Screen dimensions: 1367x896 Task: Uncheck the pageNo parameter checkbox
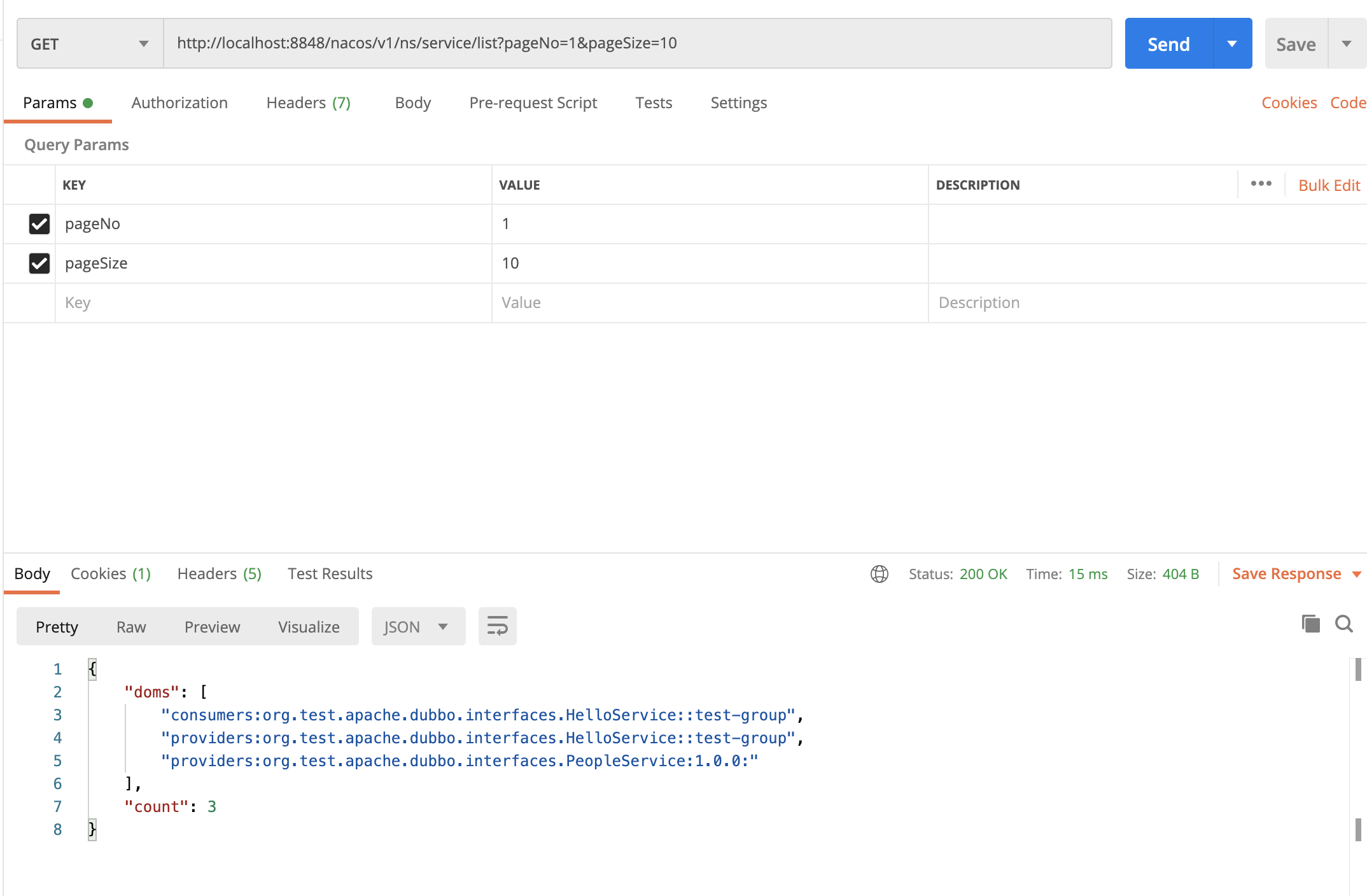39,224
